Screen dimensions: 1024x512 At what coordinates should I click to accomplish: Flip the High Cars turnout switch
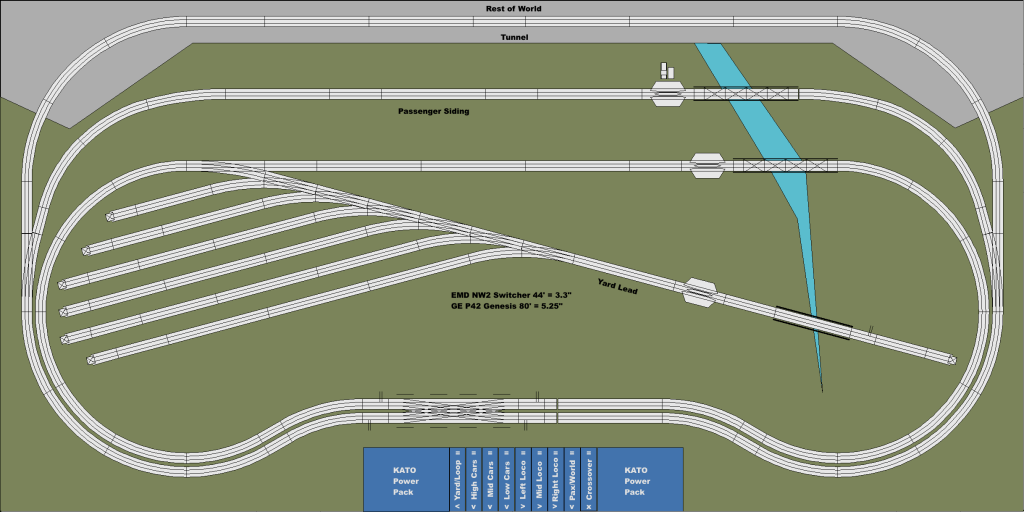pyautogui.click(x=473, y=479)
